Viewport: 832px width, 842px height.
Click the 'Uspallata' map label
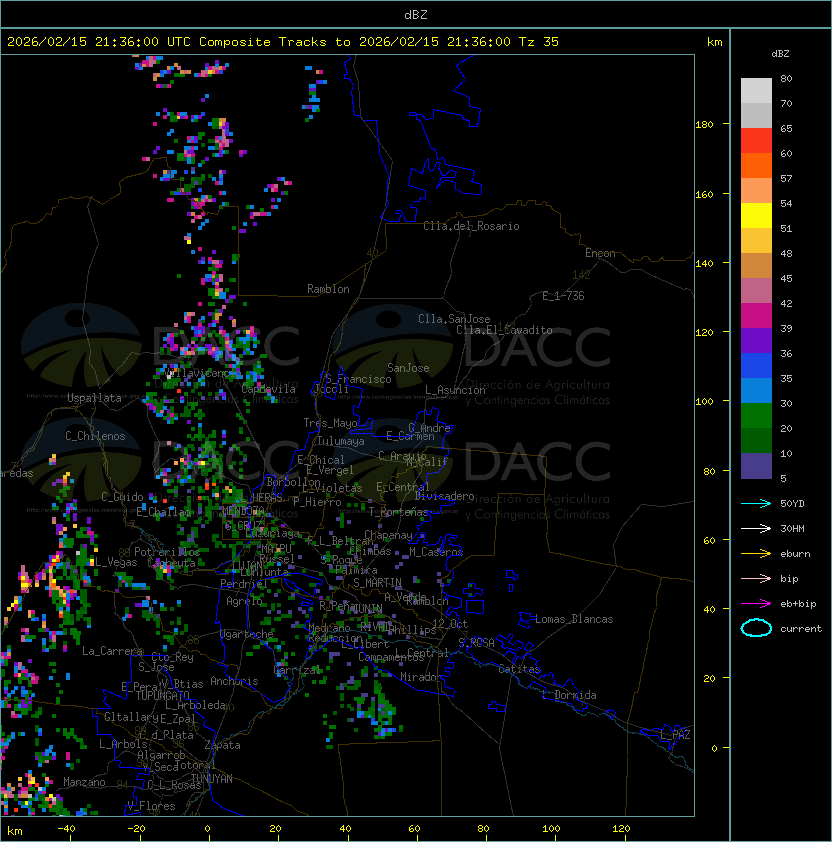[94, 398]
